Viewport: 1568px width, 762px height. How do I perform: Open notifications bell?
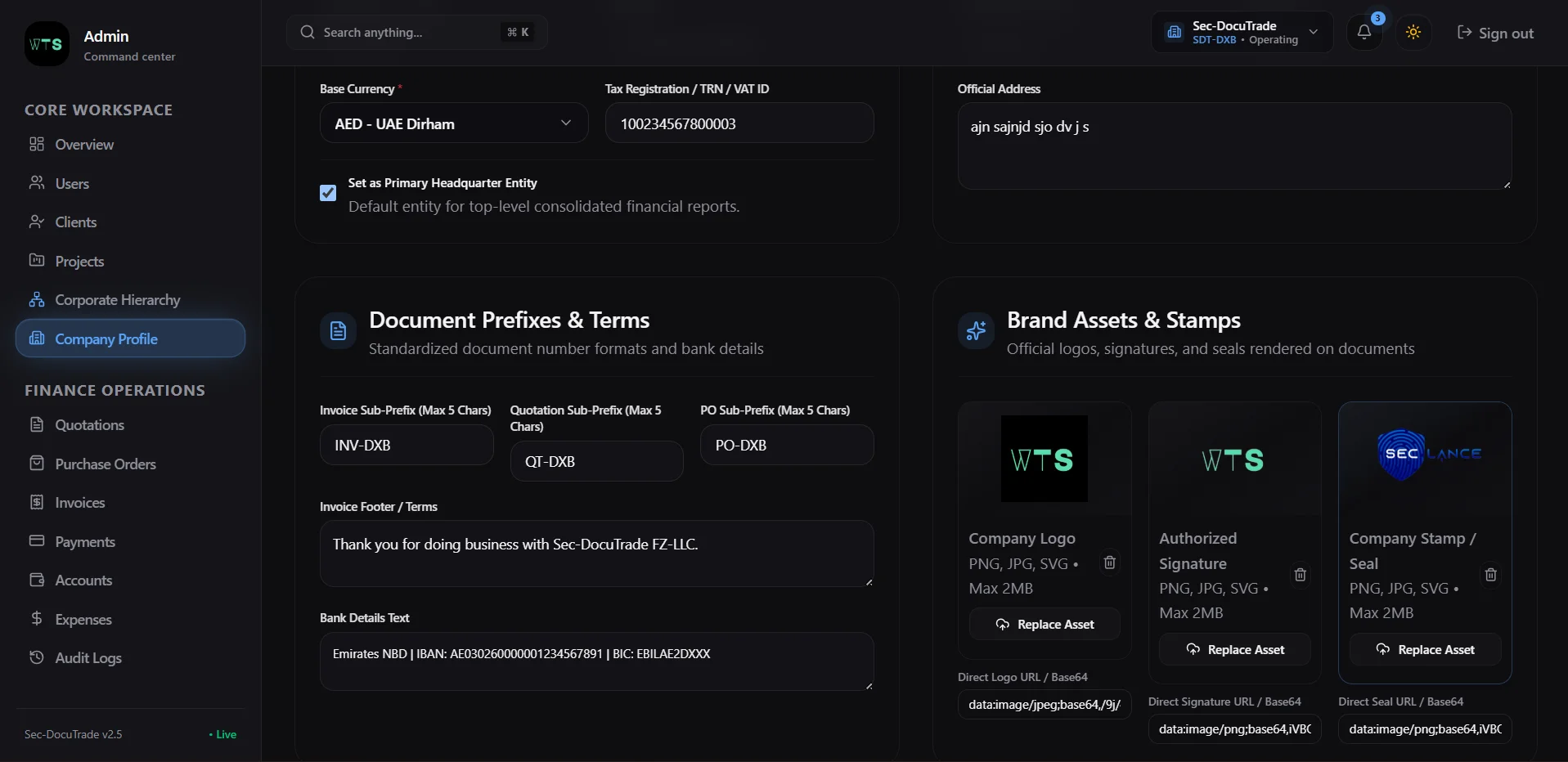pyautogui.click(x=1364, y=33)
